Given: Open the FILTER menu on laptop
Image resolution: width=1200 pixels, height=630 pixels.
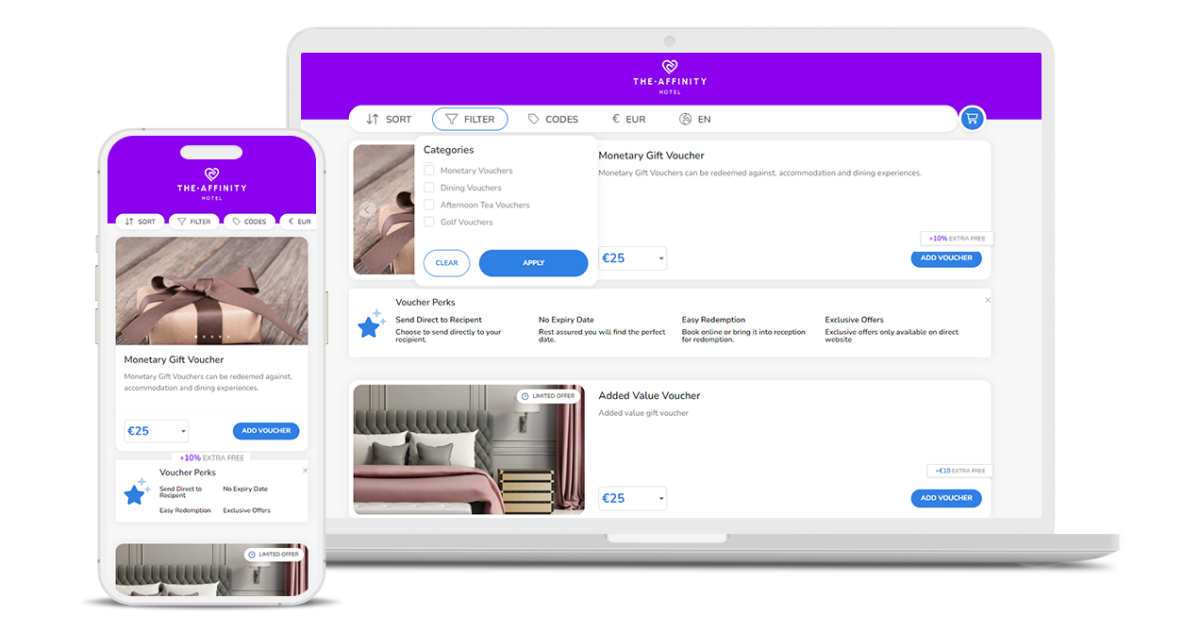Looking at the screenshot, I should coord(470,119).
